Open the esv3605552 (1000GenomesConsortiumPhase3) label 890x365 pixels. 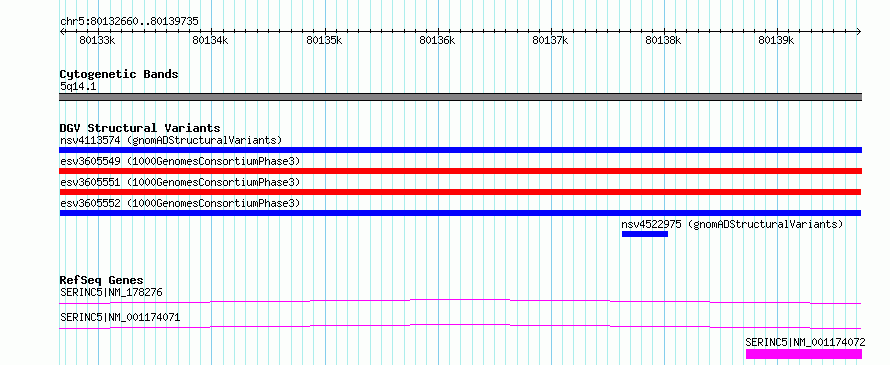(179, 203)
